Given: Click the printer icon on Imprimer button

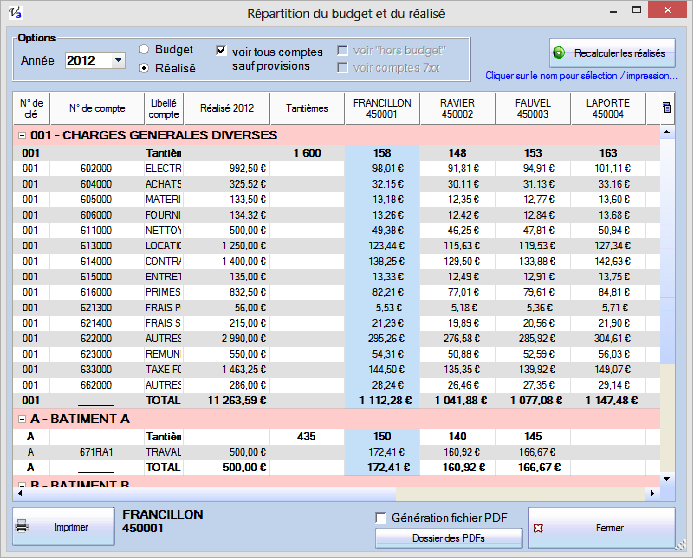Looking at the screenshot, I should 22,527.
